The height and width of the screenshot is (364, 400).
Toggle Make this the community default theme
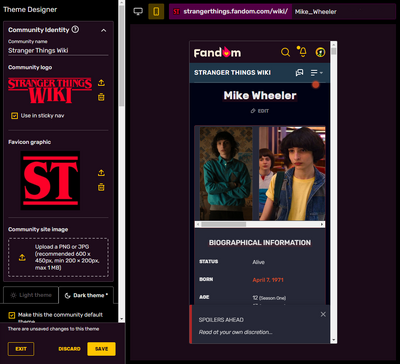[12, 315]
